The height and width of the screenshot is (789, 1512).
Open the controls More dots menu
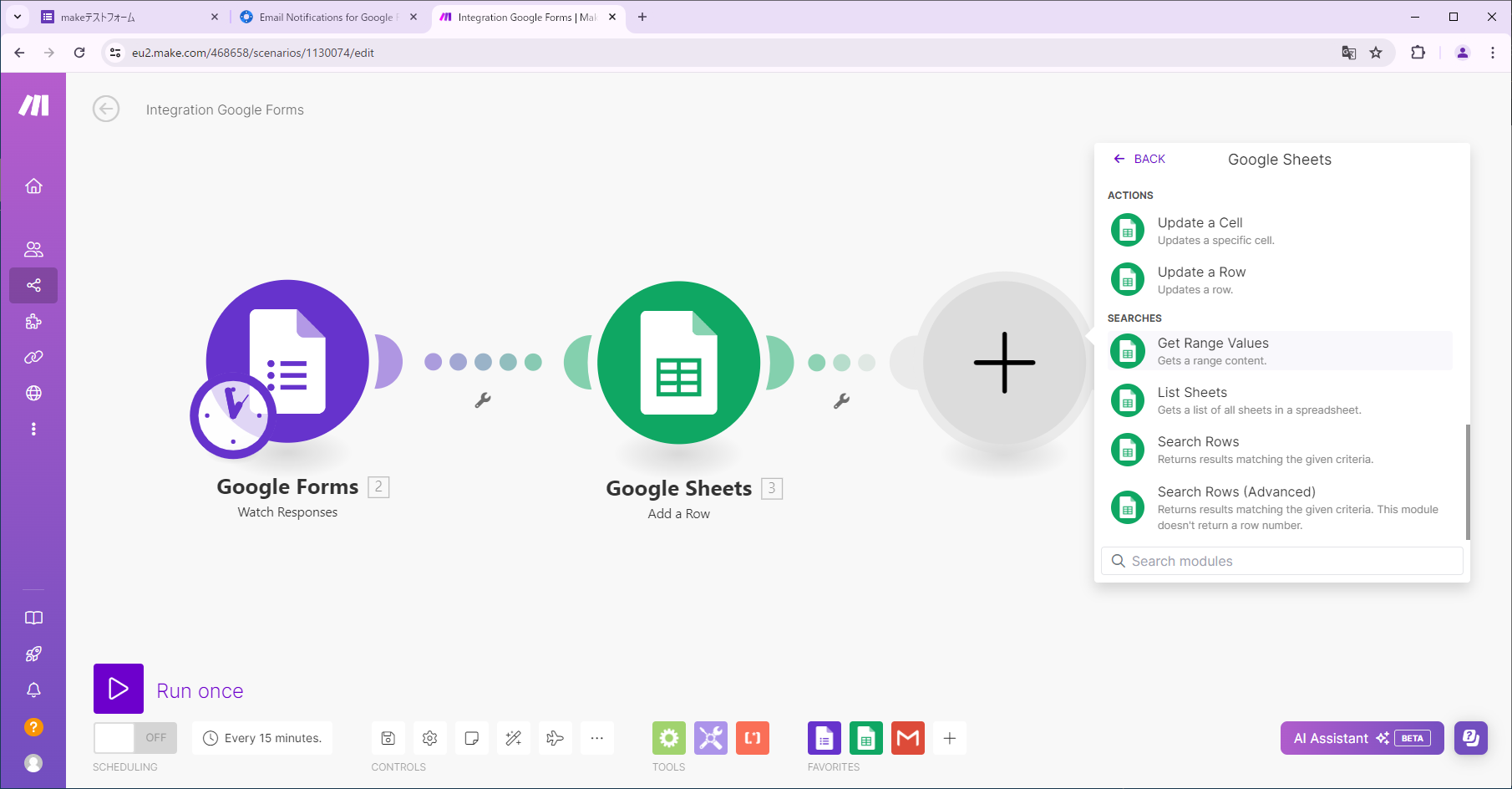tap(597, 738)
